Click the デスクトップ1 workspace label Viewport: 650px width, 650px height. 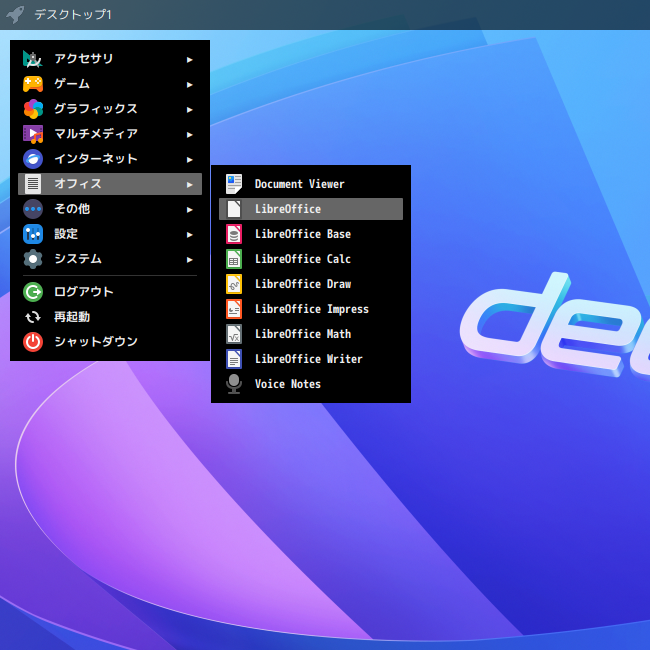[x=72, y=14]
